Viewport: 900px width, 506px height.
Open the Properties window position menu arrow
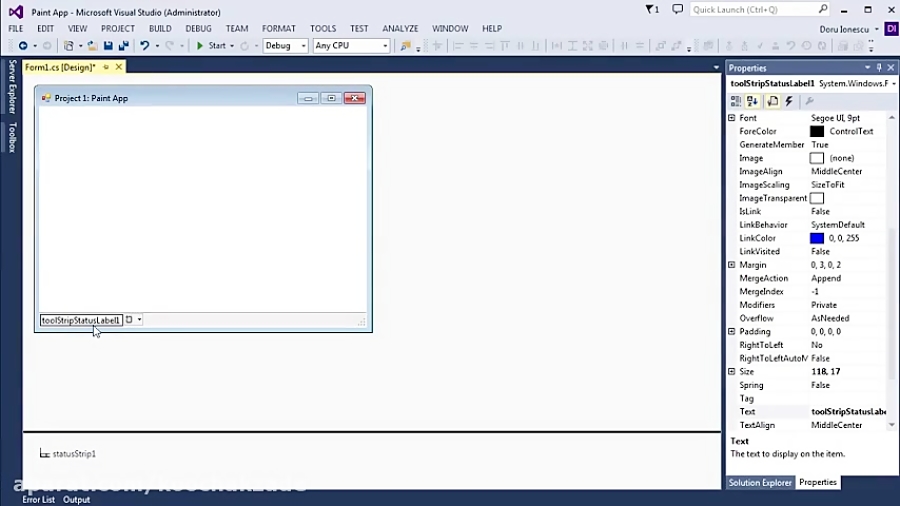[867, 68]
